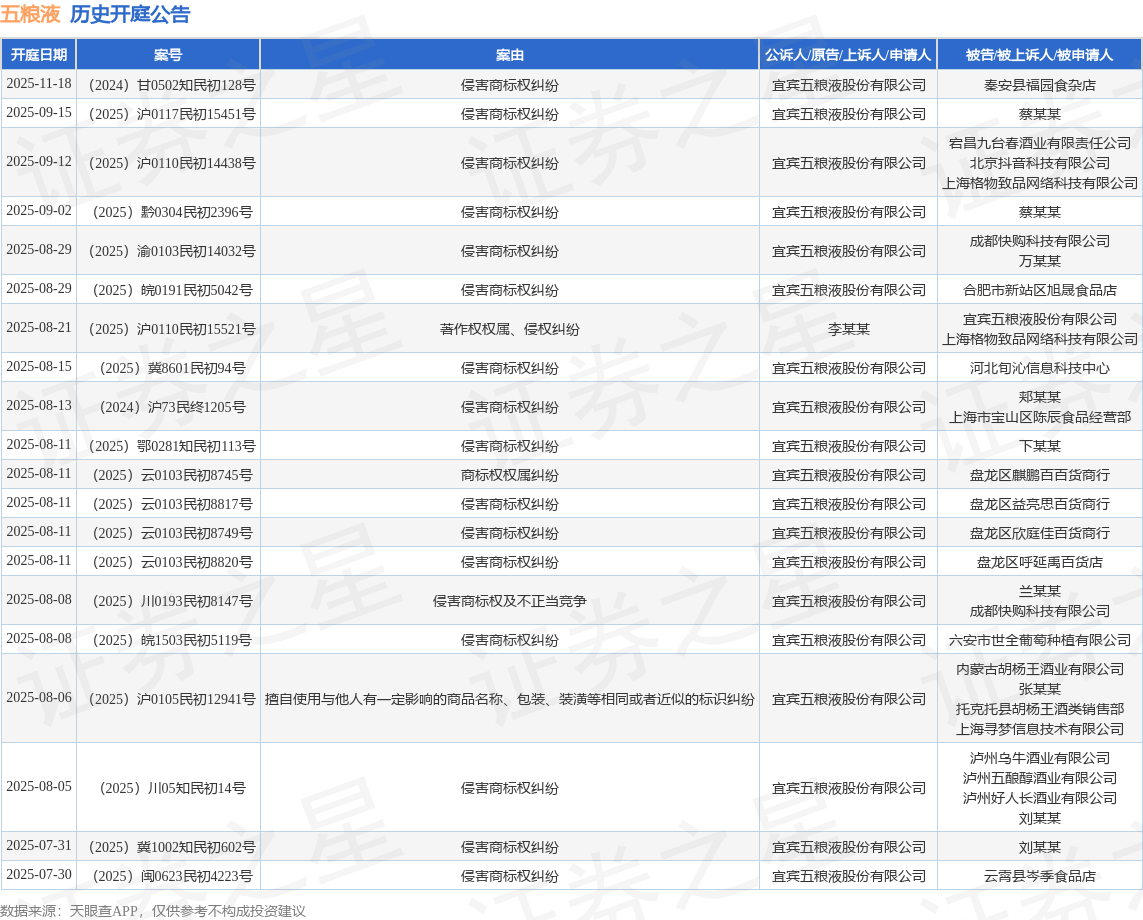Select date cell 2025-08-21

tap(39, 328)
